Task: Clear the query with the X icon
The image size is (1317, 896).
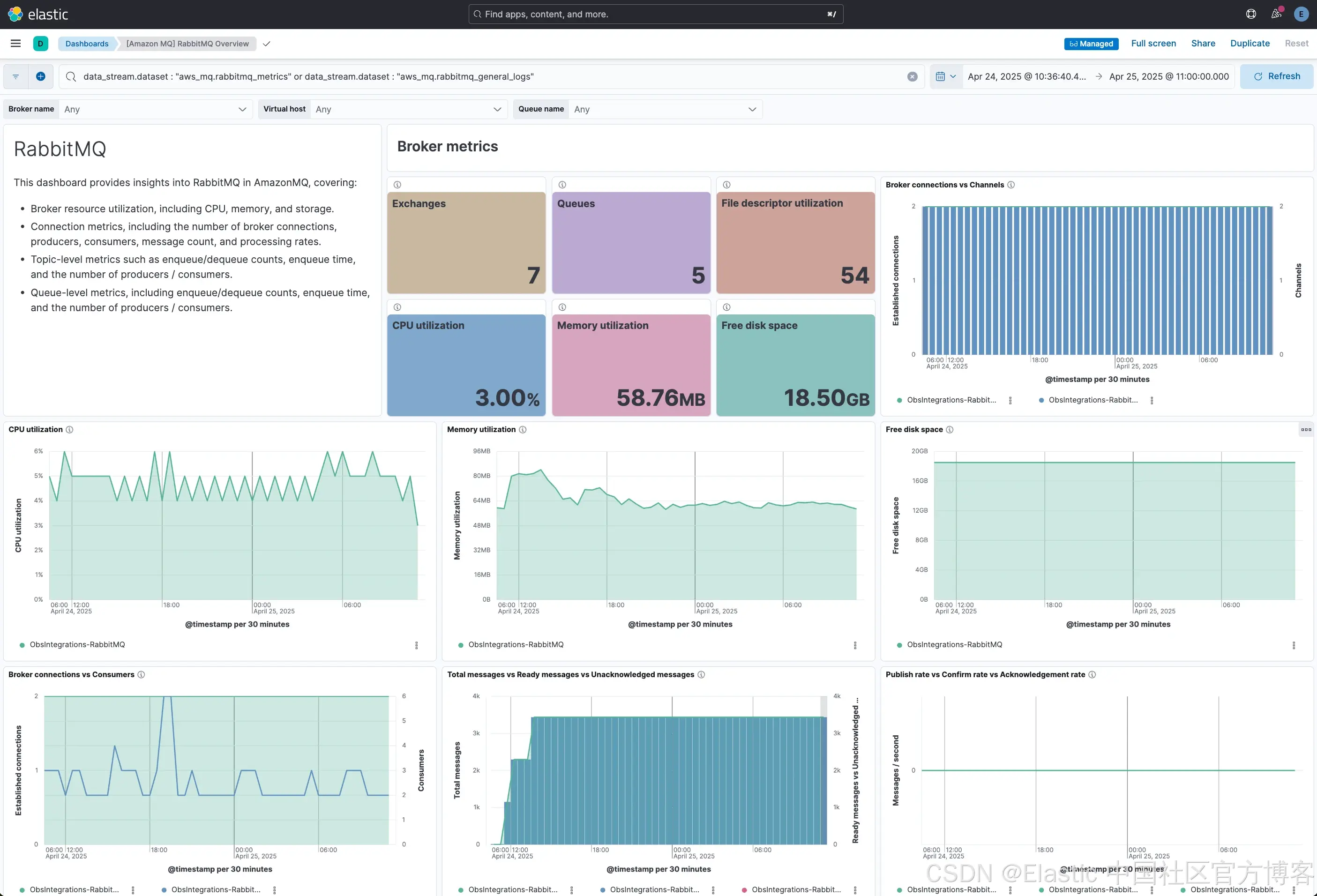Action: coord(912,76)
